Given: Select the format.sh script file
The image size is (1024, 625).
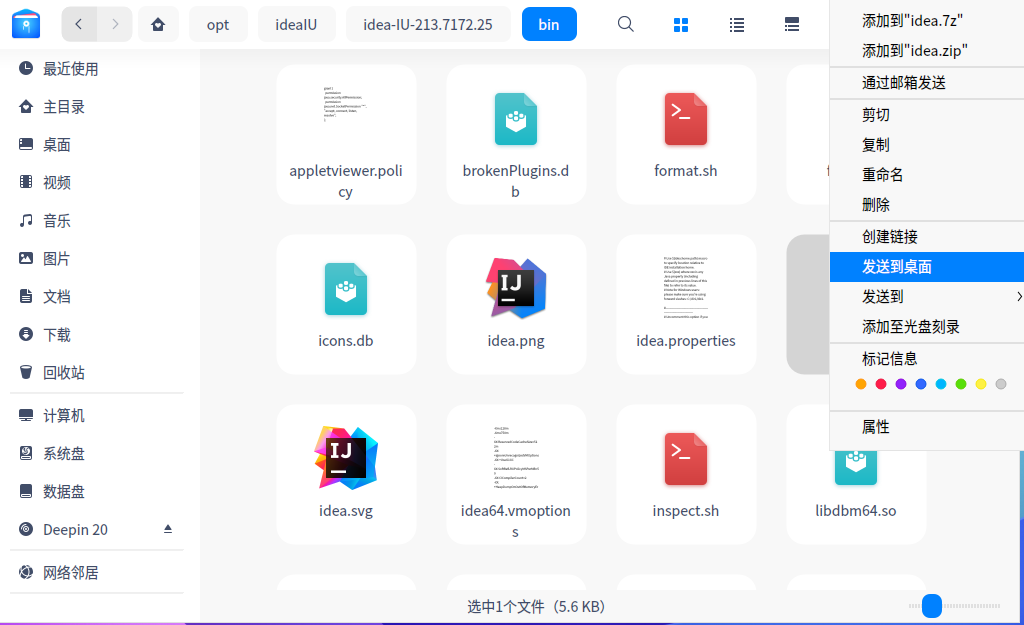Looking at the screenshot, I should coord(686,135).
